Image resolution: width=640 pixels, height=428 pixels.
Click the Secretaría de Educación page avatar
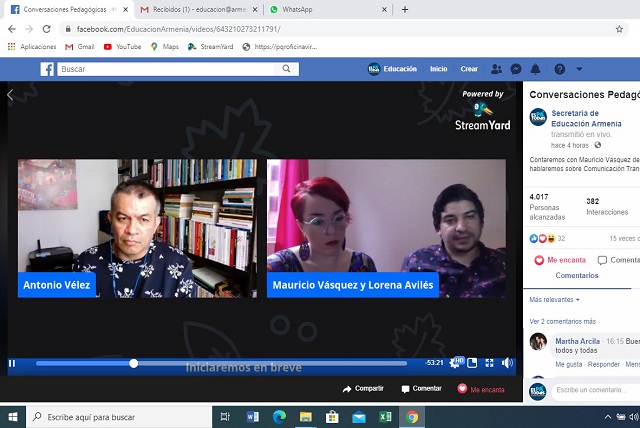[538, 117]
